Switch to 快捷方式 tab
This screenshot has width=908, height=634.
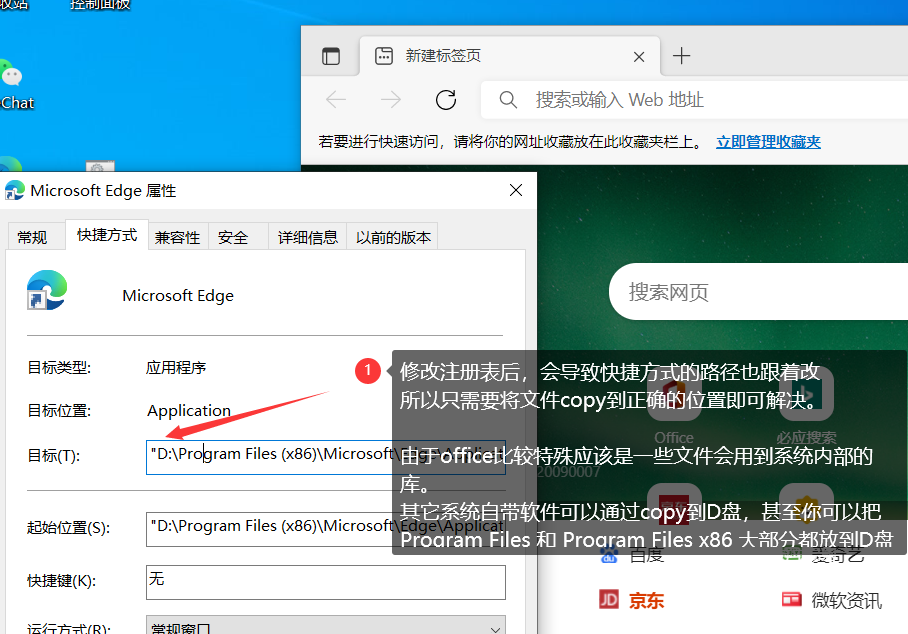tap(107, 235)
